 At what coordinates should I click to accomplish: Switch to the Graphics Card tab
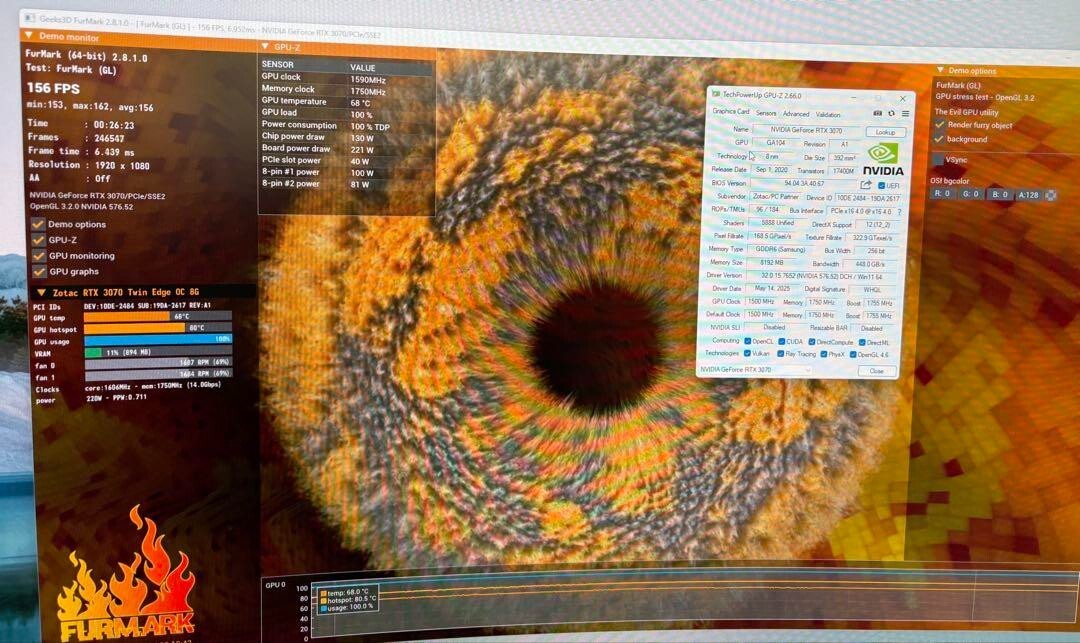point(730,111)
